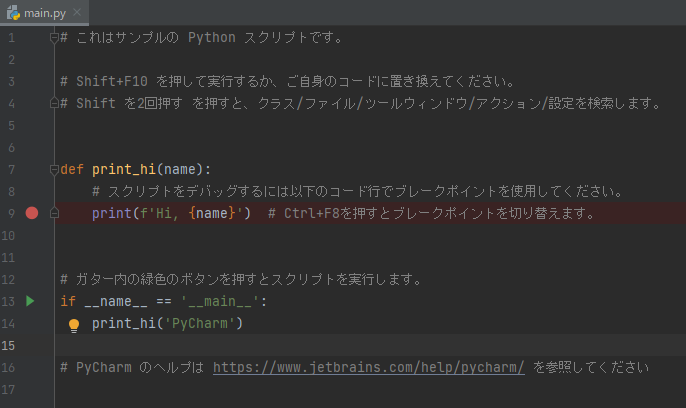Click line number 1 in the gutter

tap(12, 38)
